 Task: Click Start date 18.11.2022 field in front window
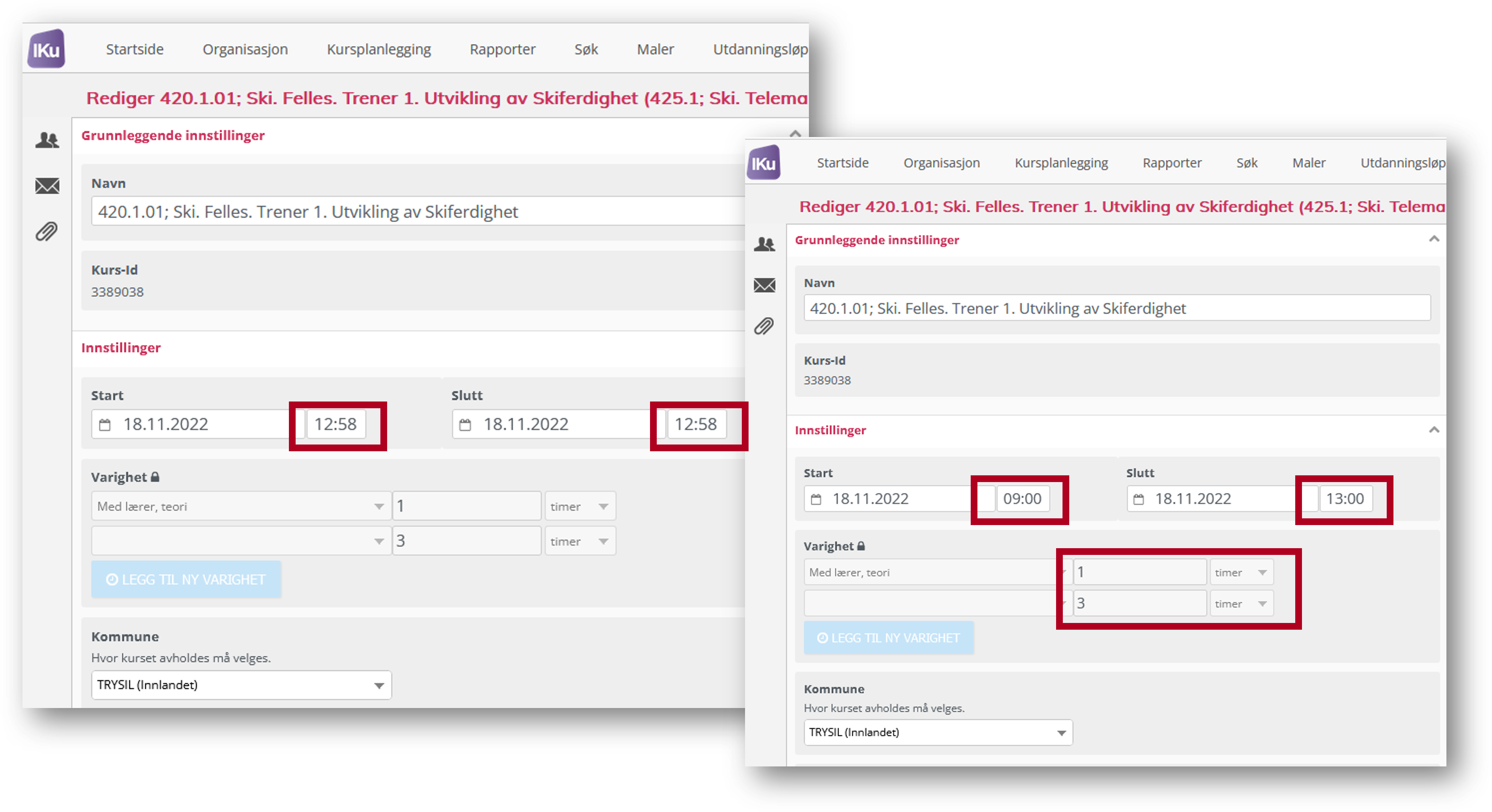pos(899,499)
